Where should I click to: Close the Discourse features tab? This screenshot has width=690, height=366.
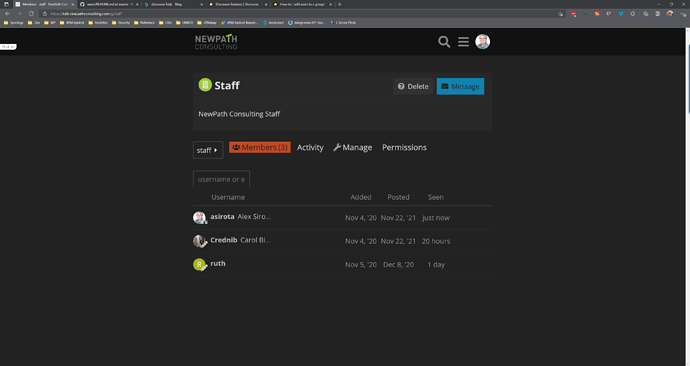266,4
